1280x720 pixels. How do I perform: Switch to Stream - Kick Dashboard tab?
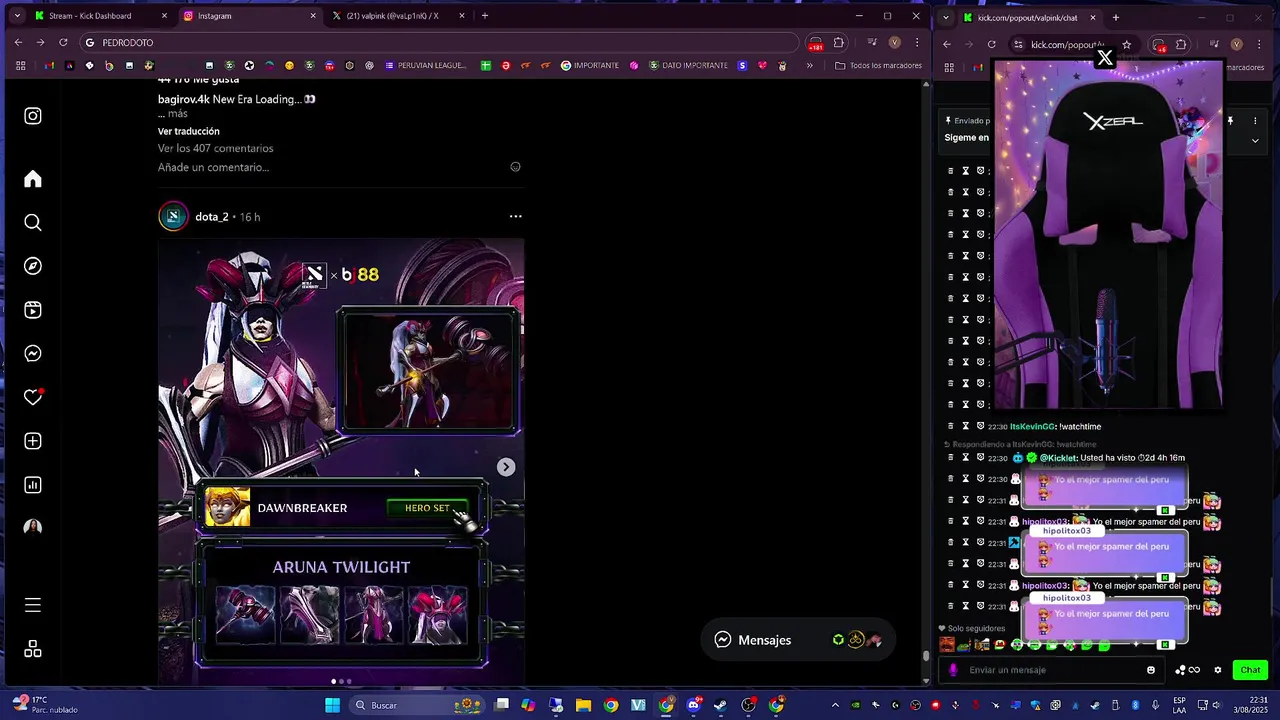pyautogui.click(x=100, y=16)
